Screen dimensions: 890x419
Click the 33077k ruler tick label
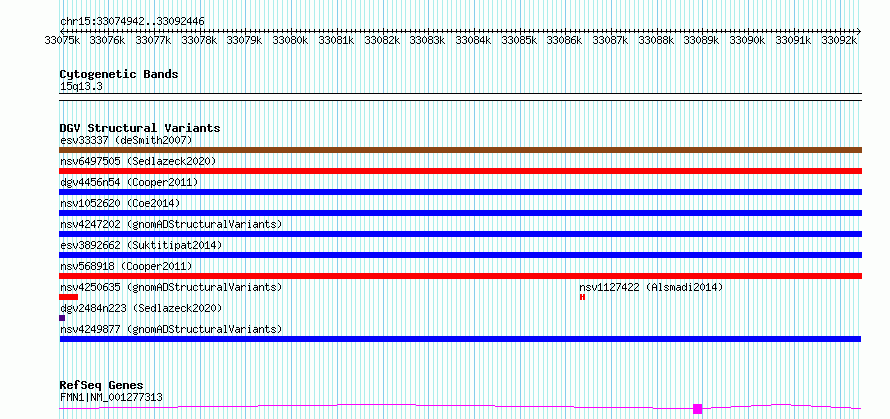click(x=153, y=40)
